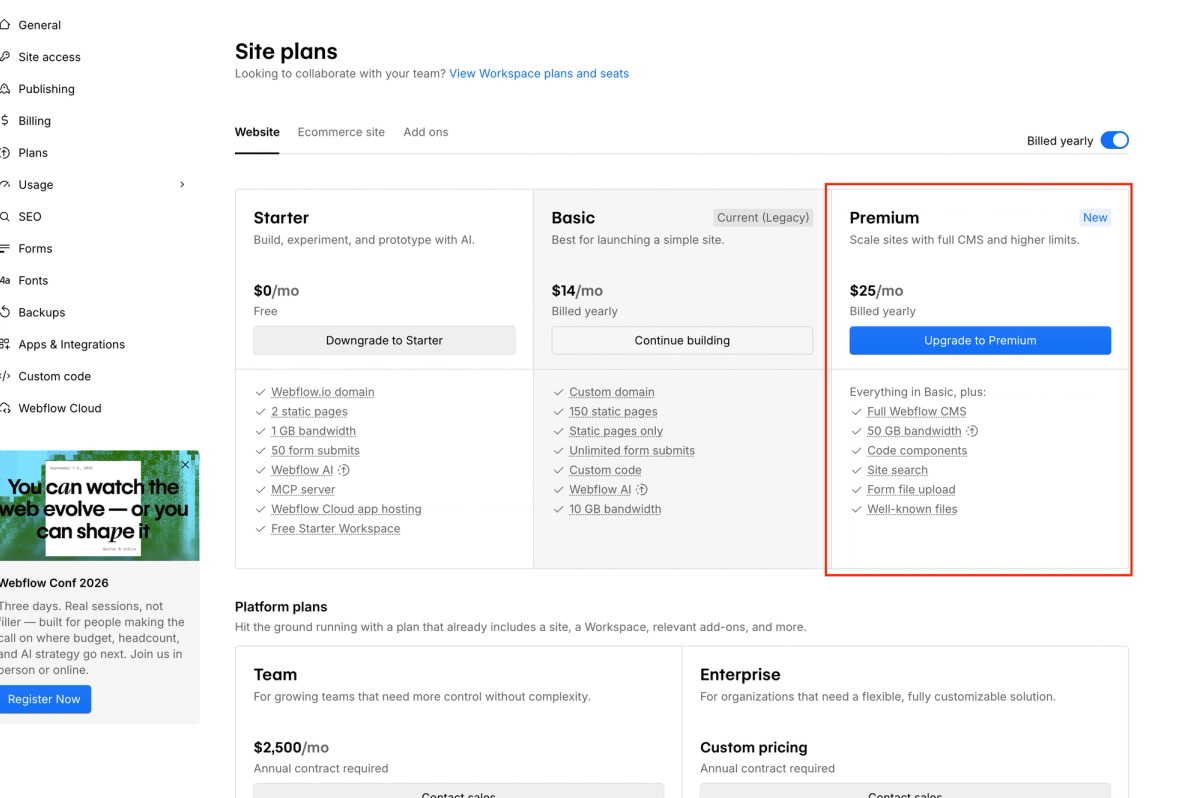This screenshot has width=1200, height=798.
Task: Click Unlimited form submits feature
Action: (x=632, y=451)
